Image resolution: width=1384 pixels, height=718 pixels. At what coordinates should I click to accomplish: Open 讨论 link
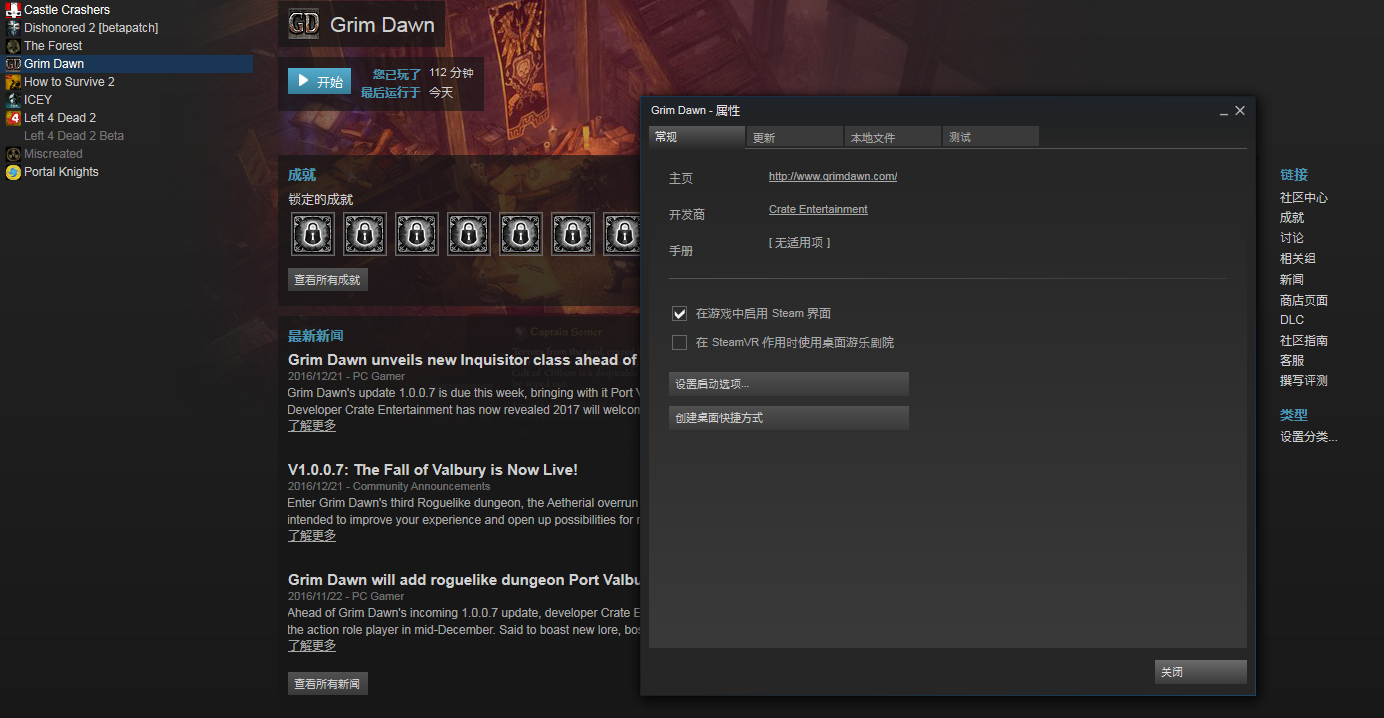click(x=1292, y=238)
